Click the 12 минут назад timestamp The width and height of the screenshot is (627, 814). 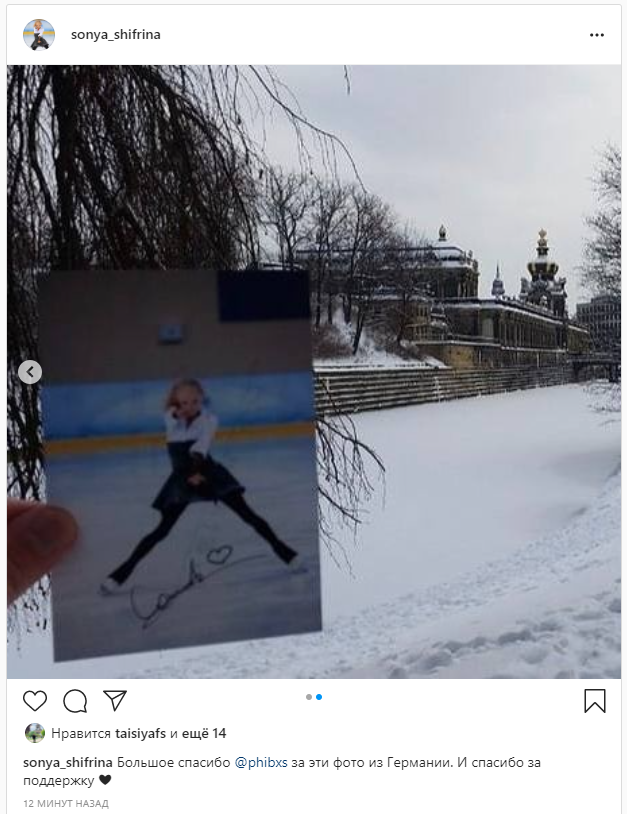click(66, 803)
